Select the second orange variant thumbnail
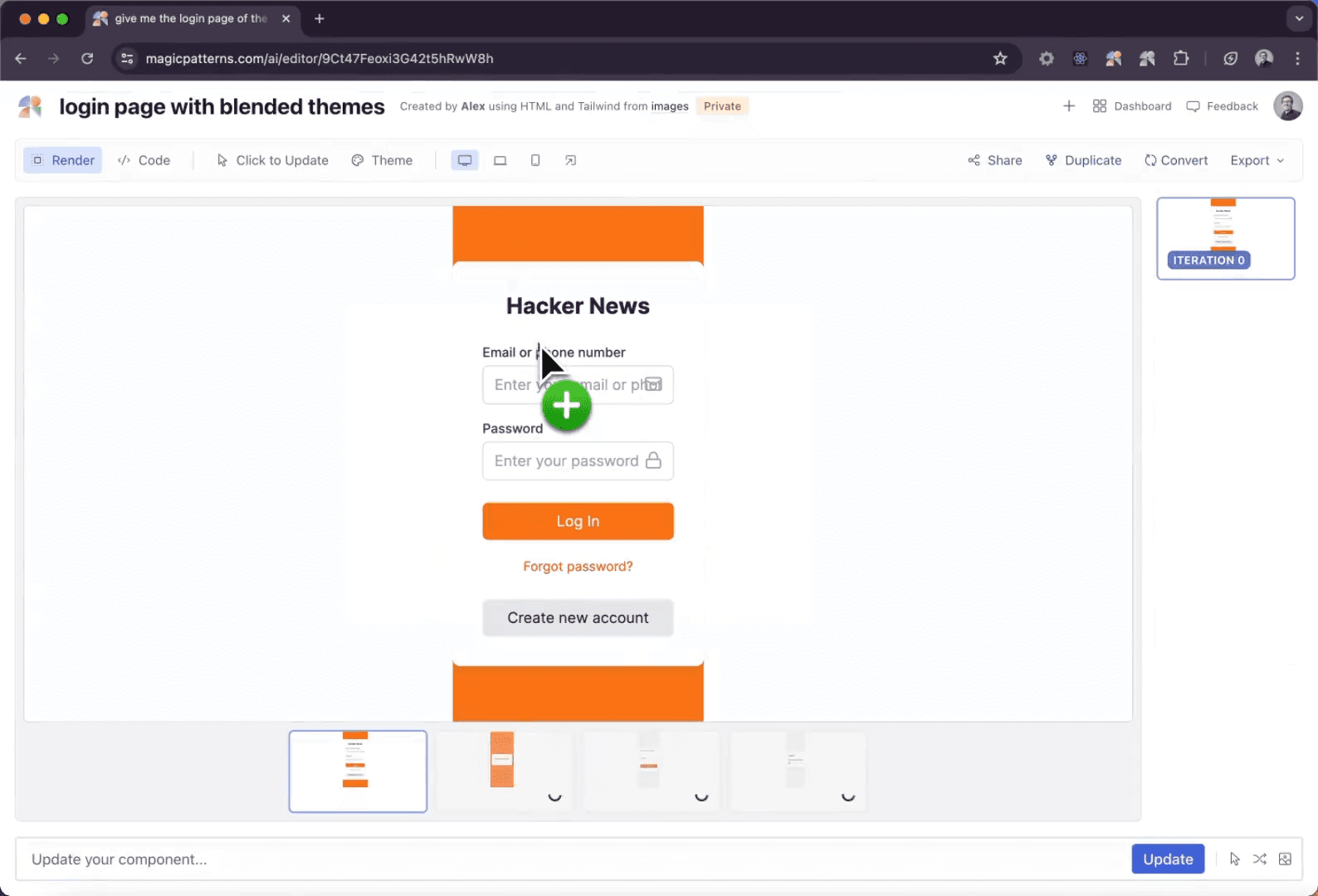Viewport: 1318px width, 896px height. (505, 772)
